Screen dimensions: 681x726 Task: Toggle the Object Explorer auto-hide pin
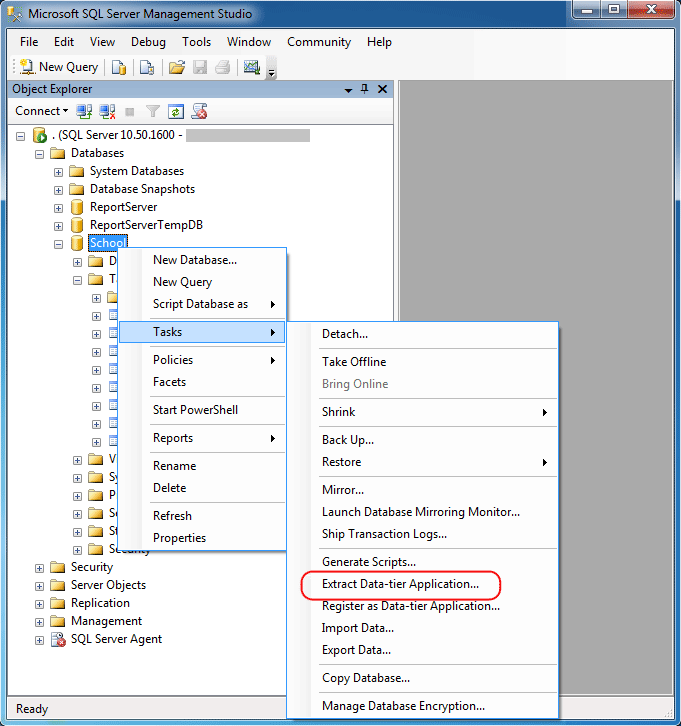click(x=365, y=89)
